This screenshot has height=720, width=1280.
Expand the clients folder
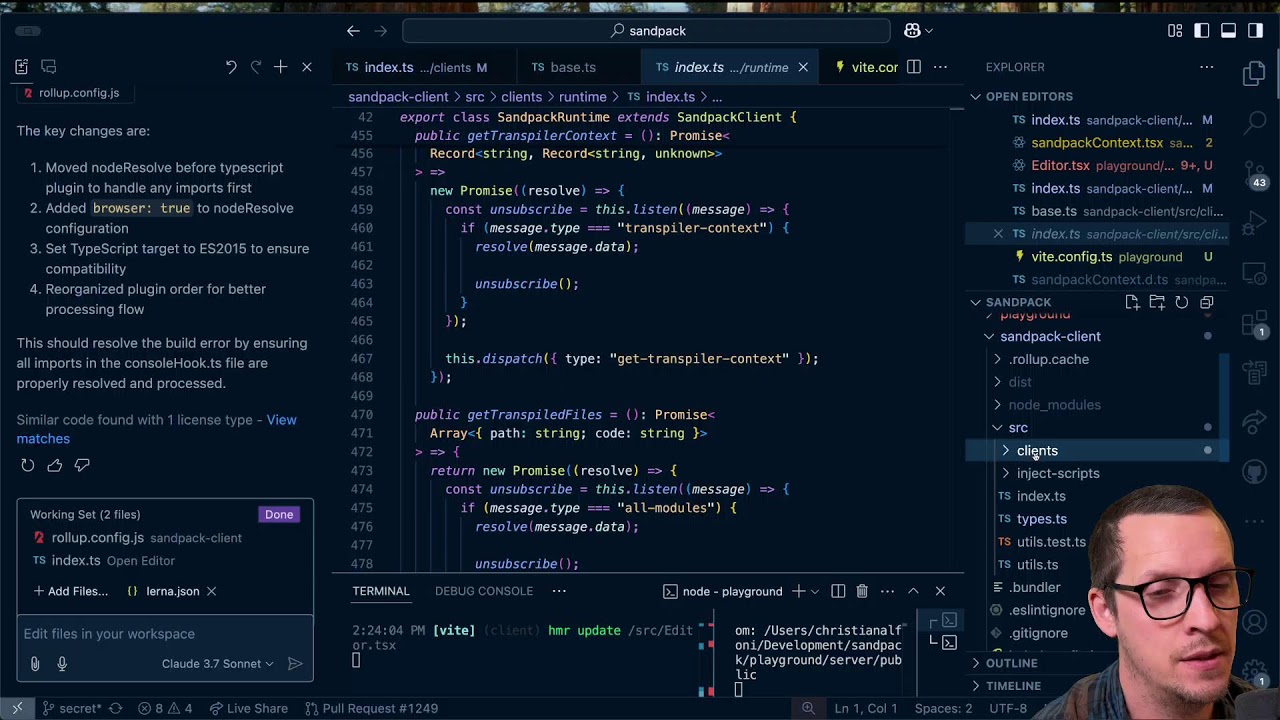(x=1036, y=451)
